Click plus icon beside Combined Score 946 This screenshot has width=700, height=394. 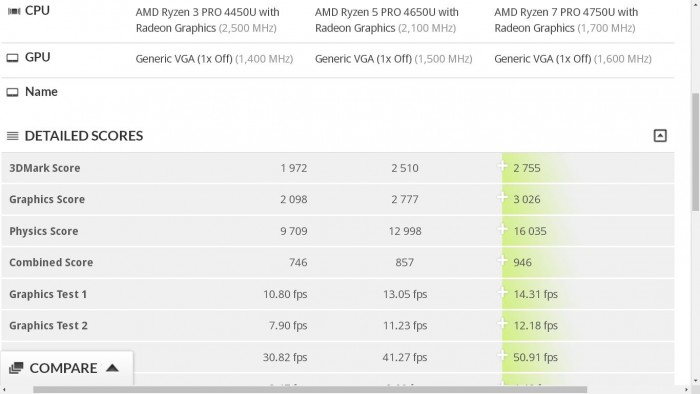coord(503,261)
